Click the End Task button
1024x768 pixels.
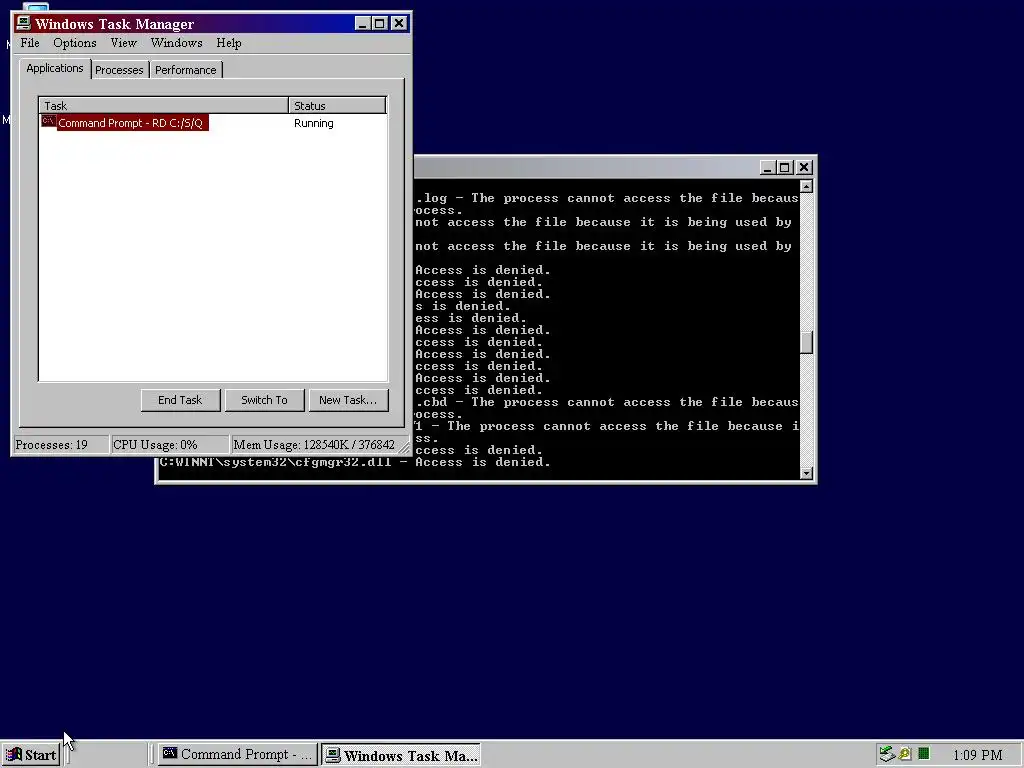click(x=180, y=400)
